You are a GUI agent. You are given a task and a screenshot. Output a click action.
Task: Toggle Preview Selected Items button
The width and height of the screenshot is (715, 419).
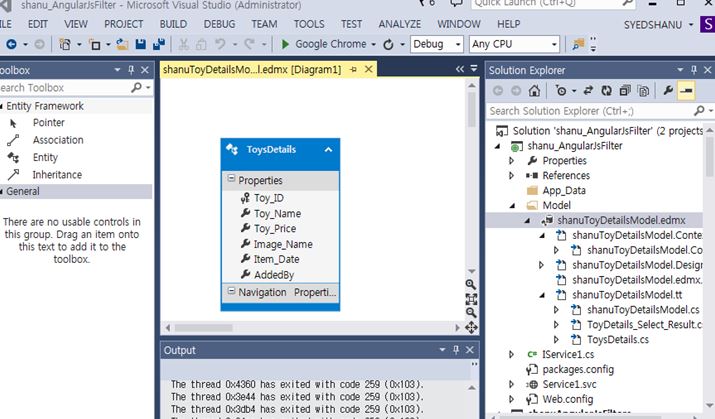[x=686, y=91]
